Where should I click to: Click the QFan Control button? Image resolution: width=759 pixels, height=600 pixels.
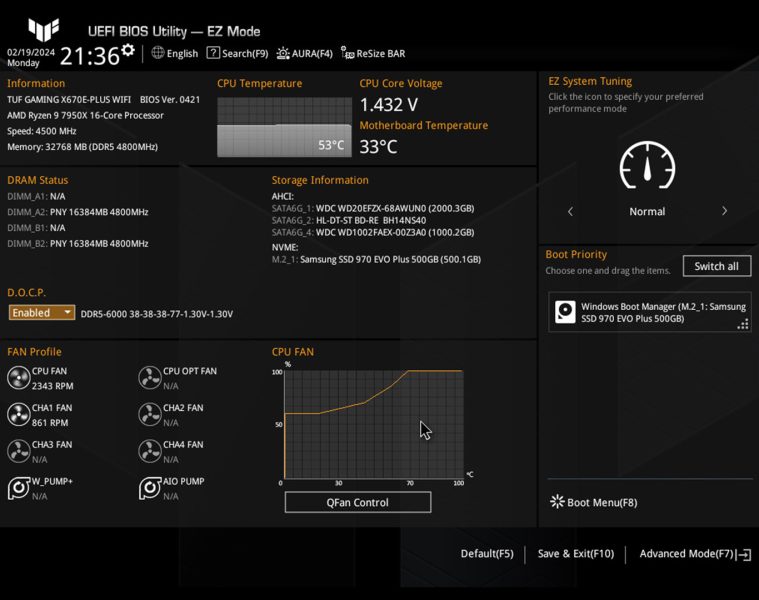pos(358,502)
